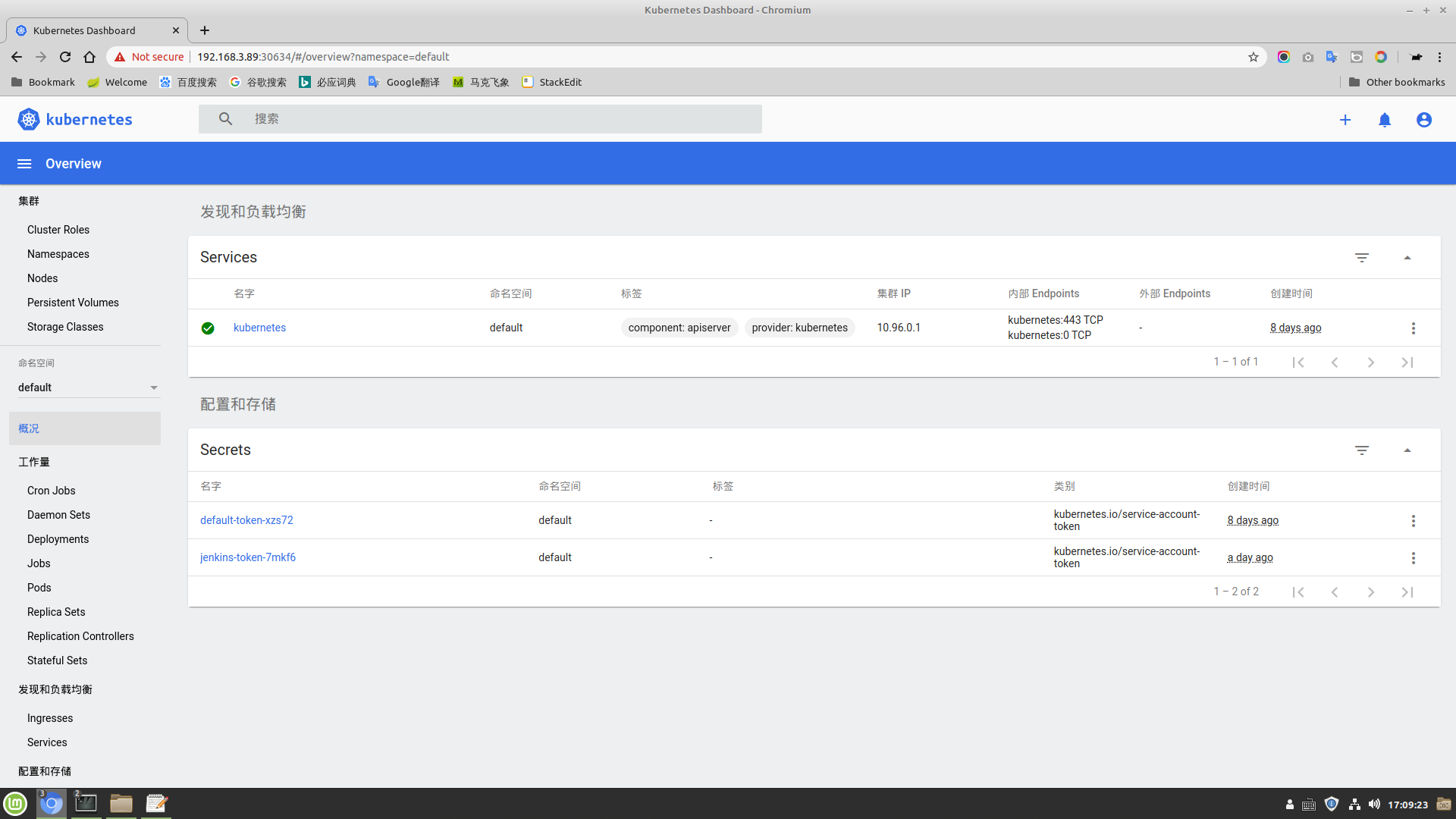The height and width of the screenshot is (819, 1456).
Task: Open Deployments in sidebar
Action: point(58,539)
